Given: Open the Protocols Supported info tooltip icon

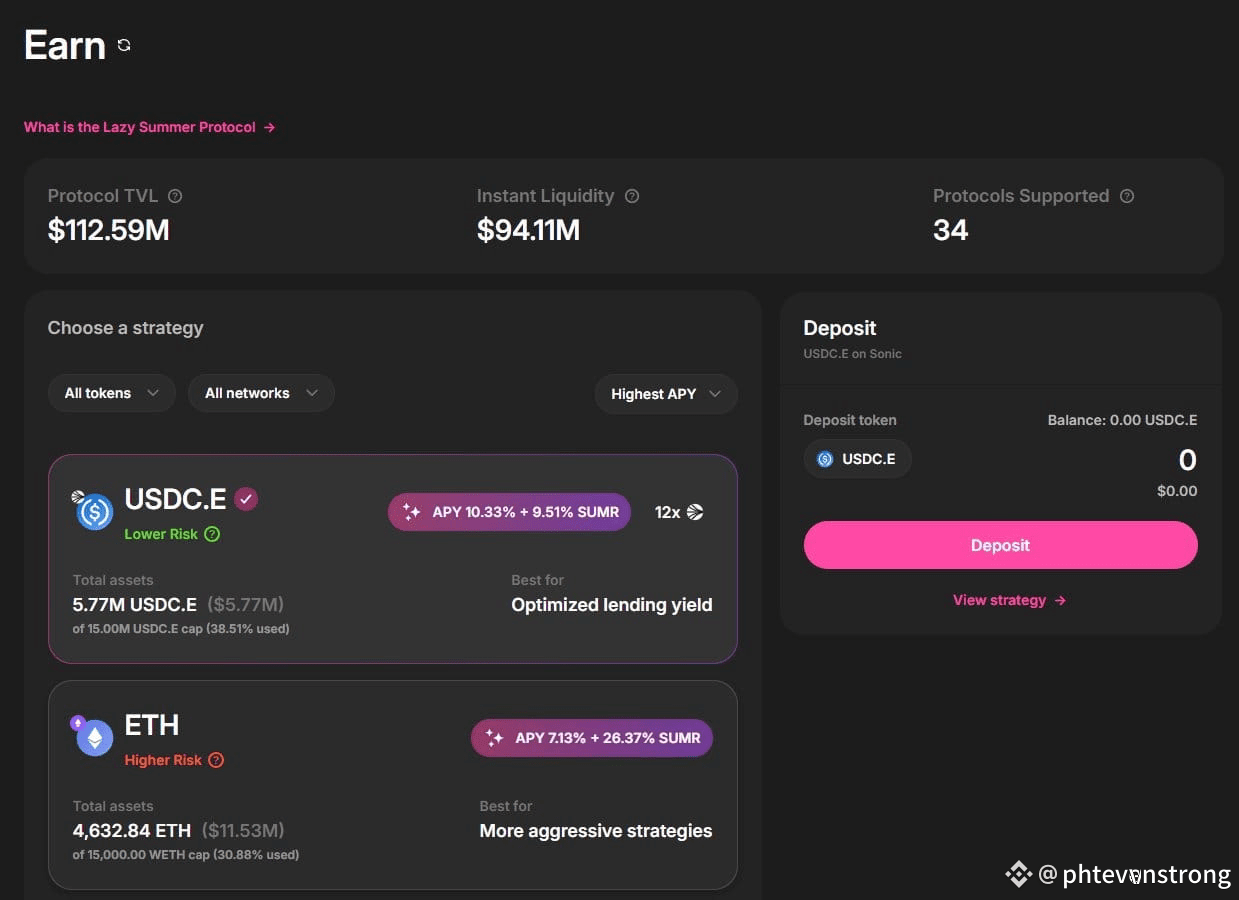Looking at the screenshot, I should tap(1127, 196).
